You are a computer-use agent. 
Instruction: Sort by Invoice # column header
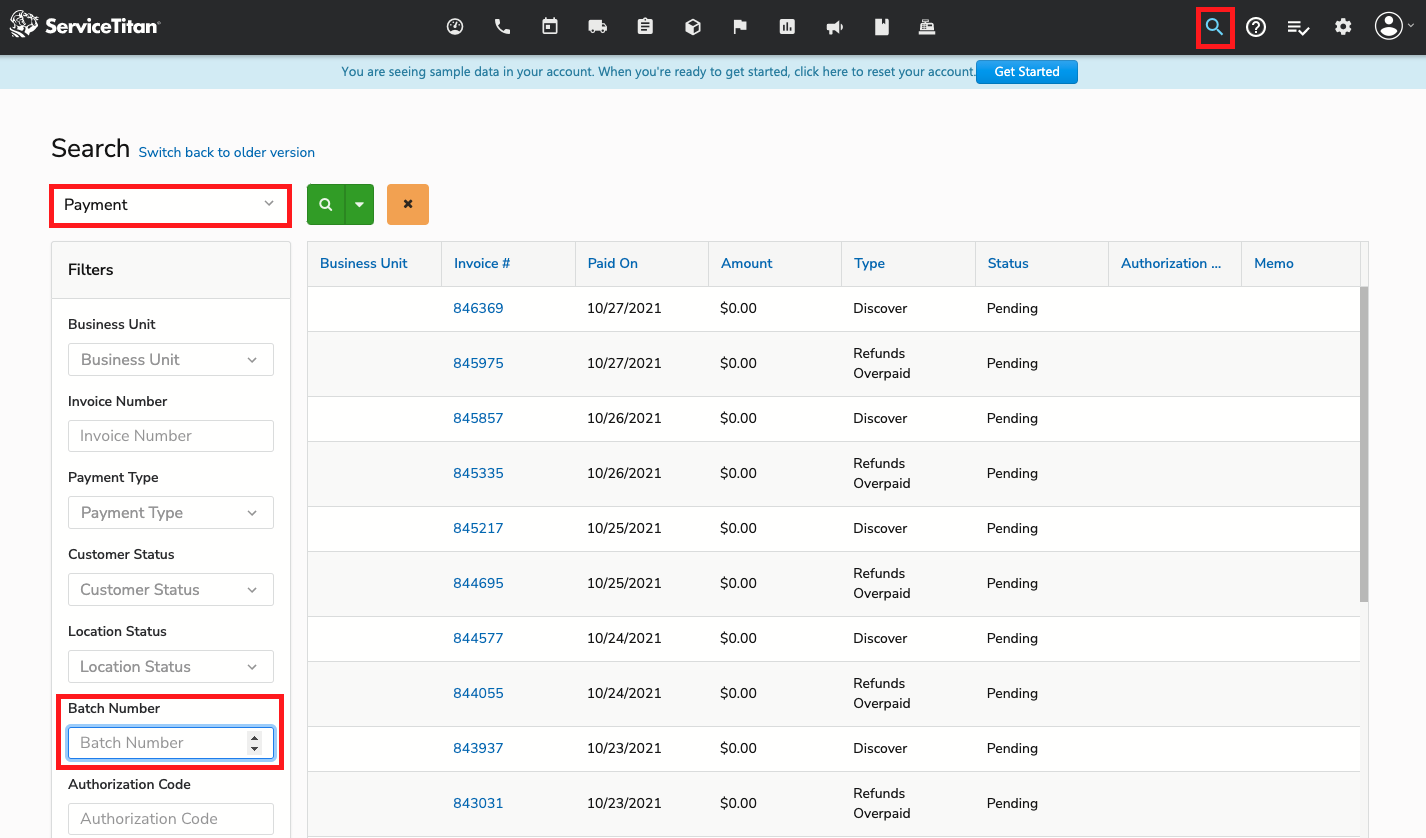tap(482, 264)
